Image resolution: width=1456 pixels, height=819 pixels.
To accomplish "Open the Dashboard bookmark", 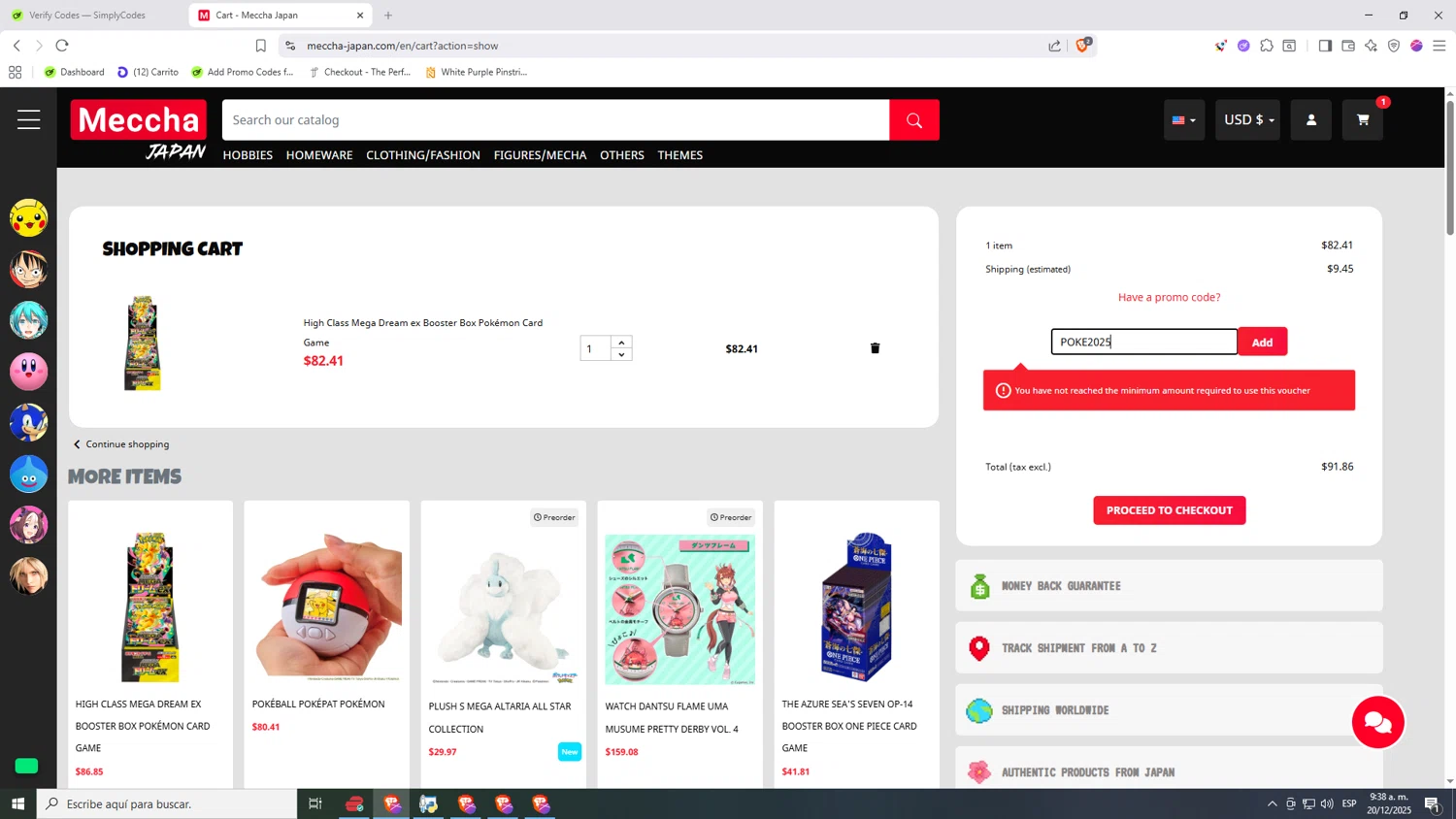I will pyautogui.click(x=75, y=72).
